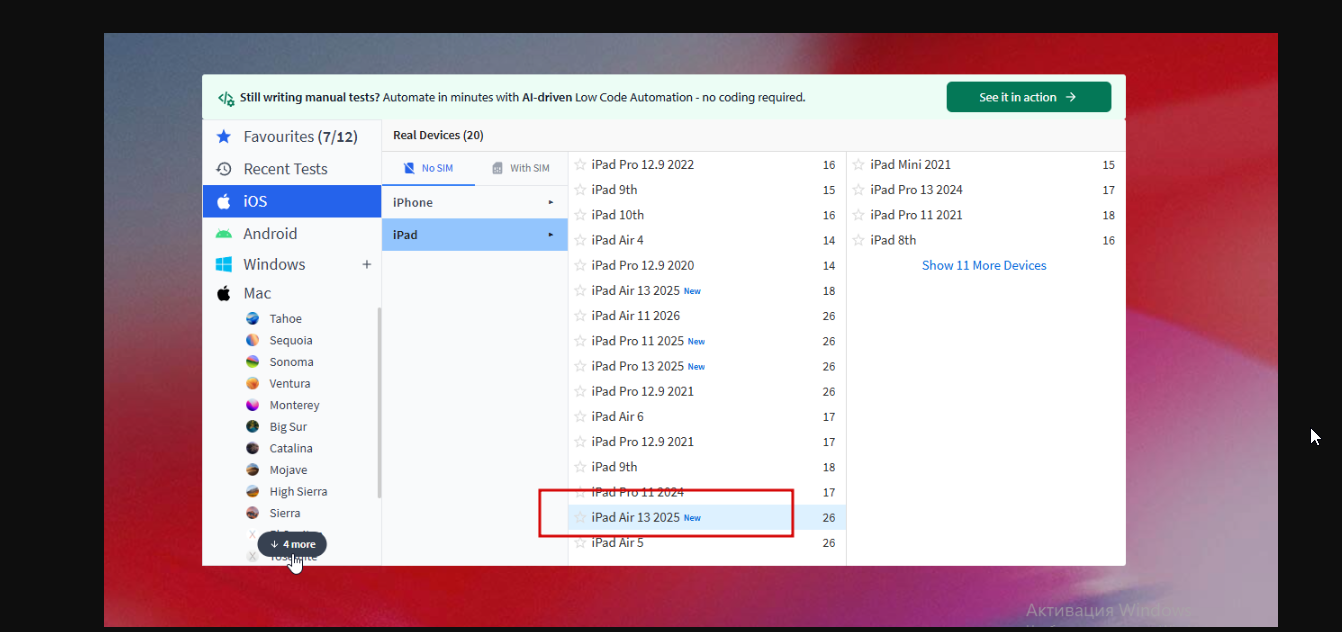
Task: Launch iPad Air 11 2026 device
Action: coord(707,316)
